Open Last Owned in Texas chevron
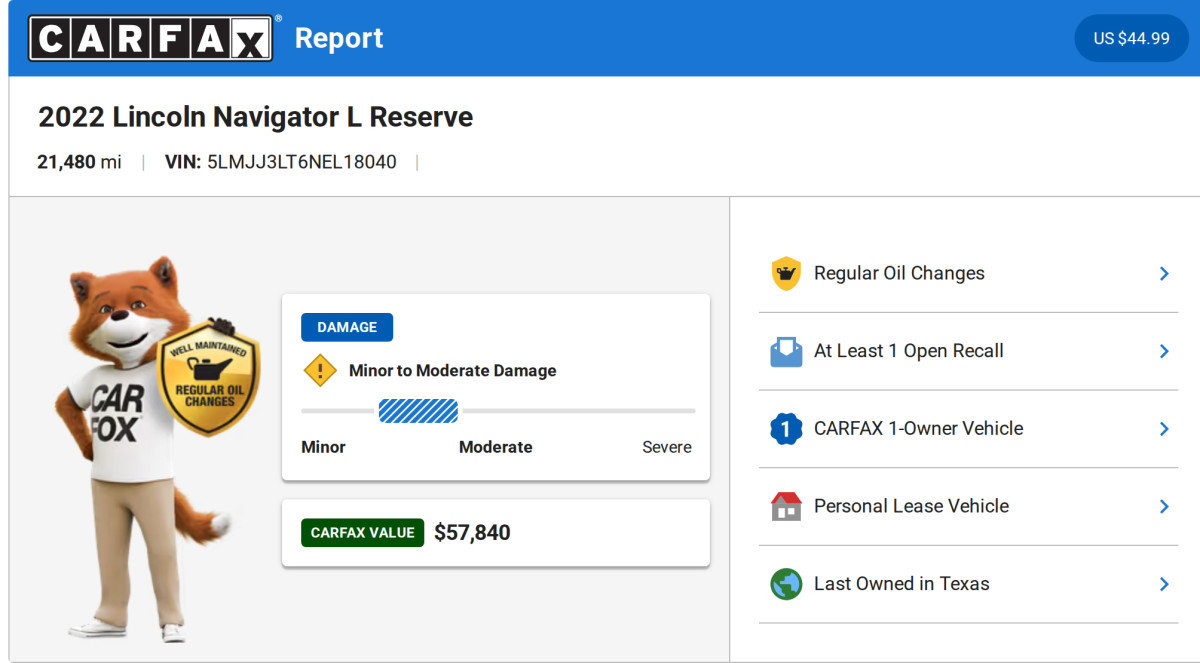This screenshot has width=1200, height=663. click(x=1164, y=584)
